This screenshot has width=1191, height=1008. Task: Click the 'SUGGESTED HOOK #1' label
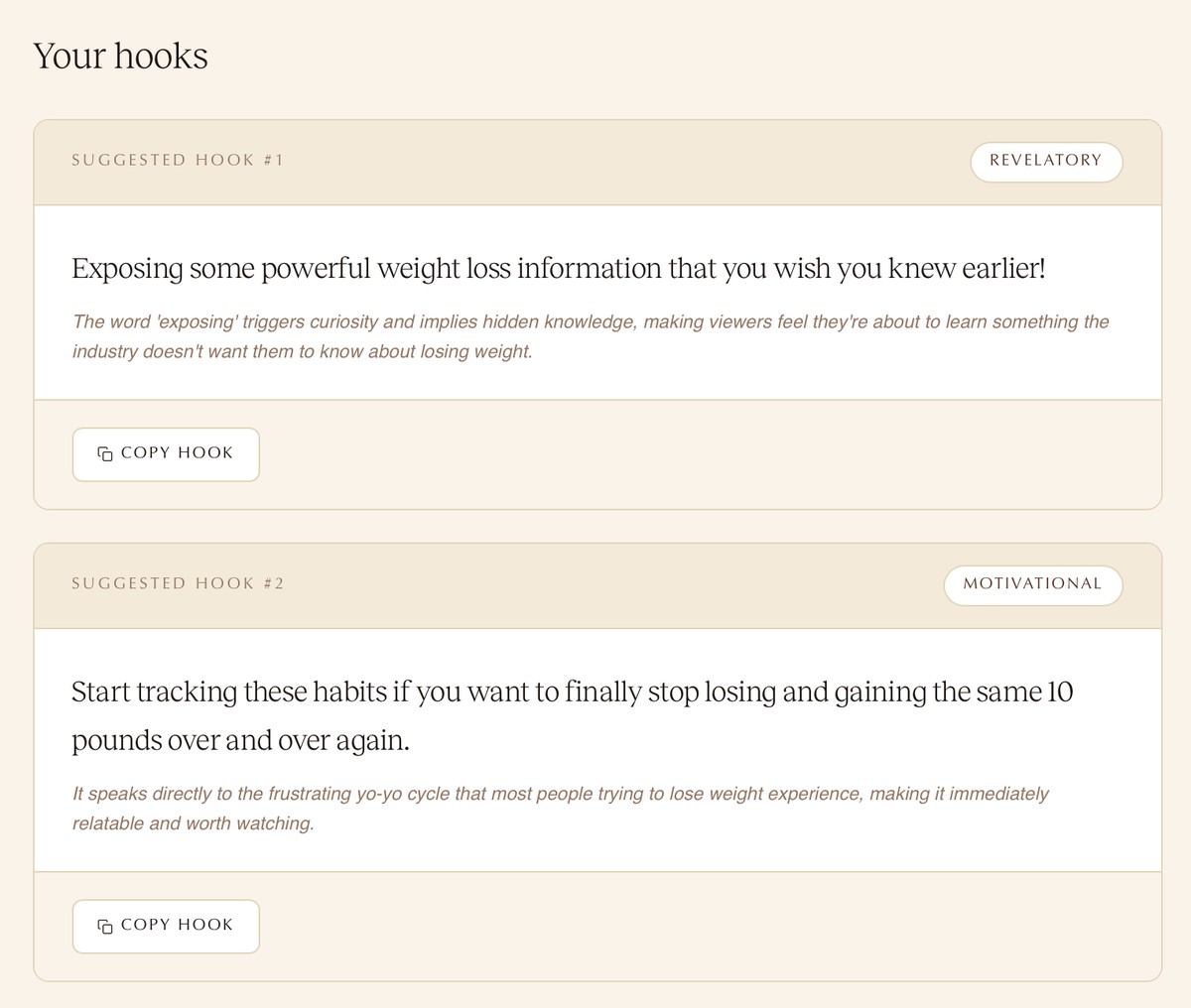point(178,160)
